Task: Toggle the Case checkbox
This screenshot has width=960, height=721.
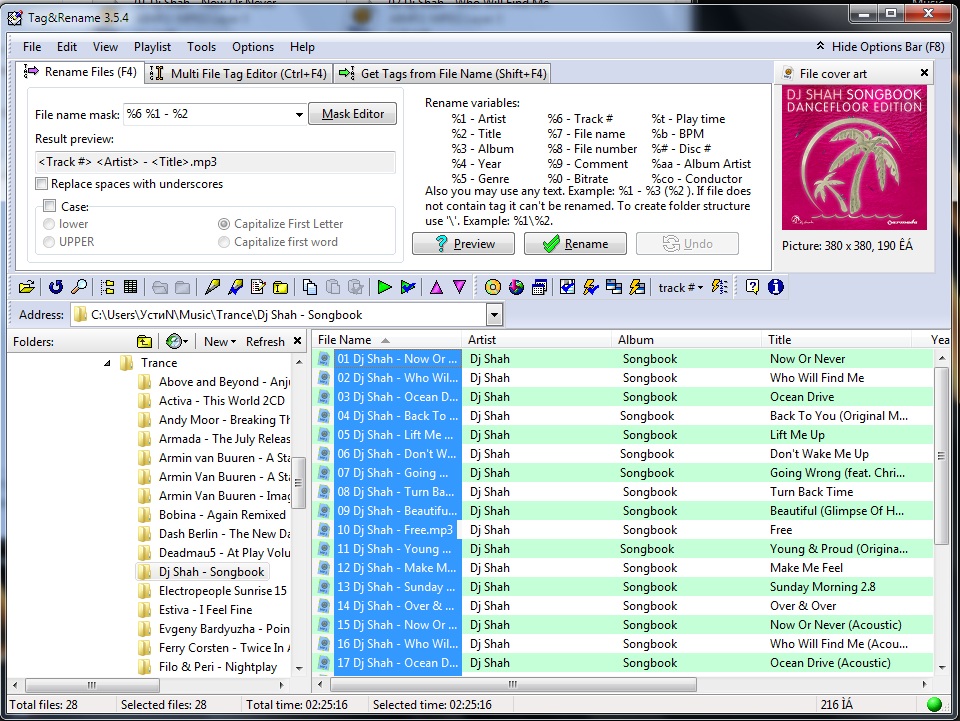Action: pos(49,207)
